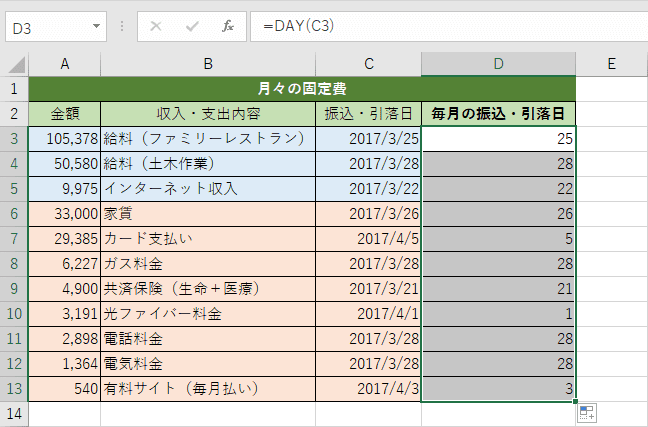Screen dimensions: 648x427
Task: Select cell 電気料金
Action: click(208, 364)
